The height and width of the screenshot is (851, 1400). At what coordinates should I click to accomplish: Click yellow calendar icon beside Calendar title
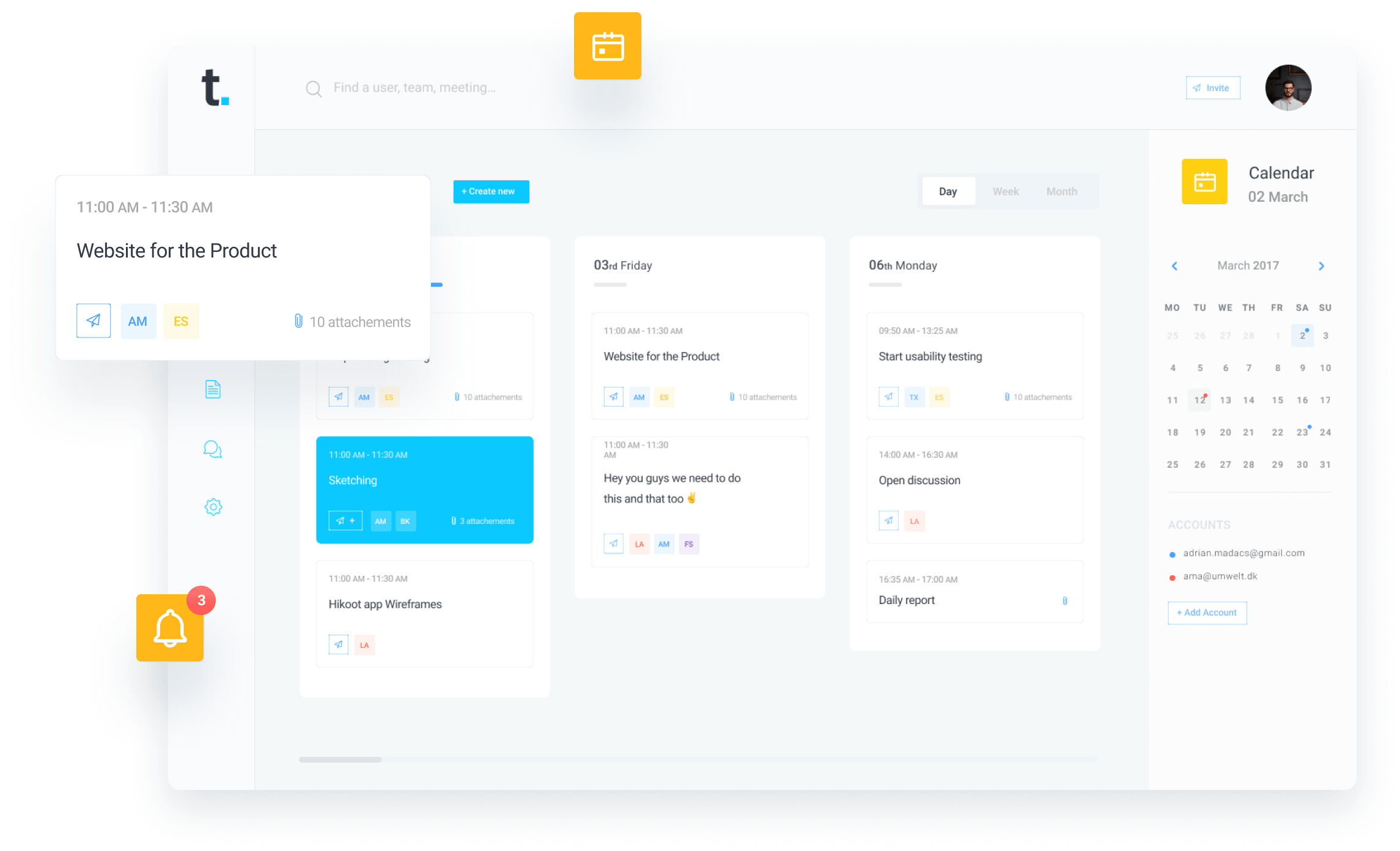tap(1204, 182)
